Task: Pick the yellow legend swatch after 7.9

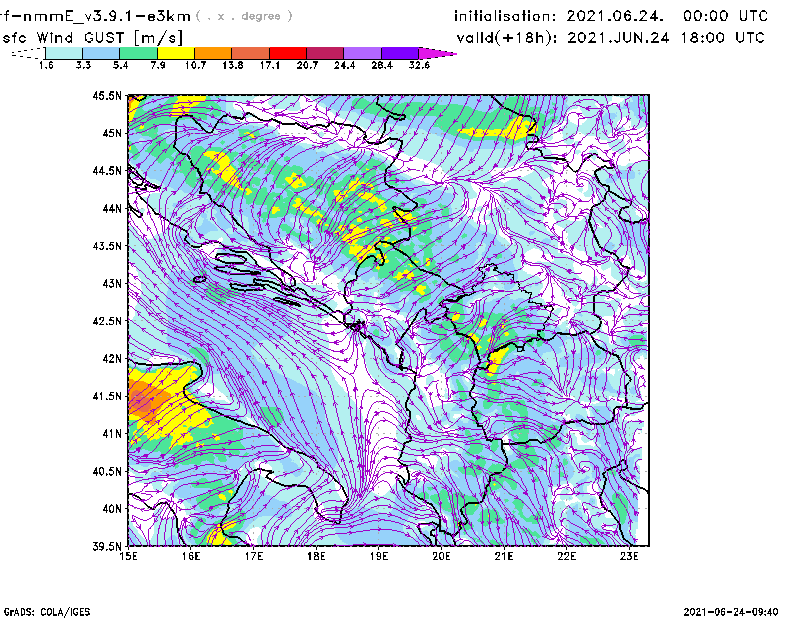Action: (176, 53)
